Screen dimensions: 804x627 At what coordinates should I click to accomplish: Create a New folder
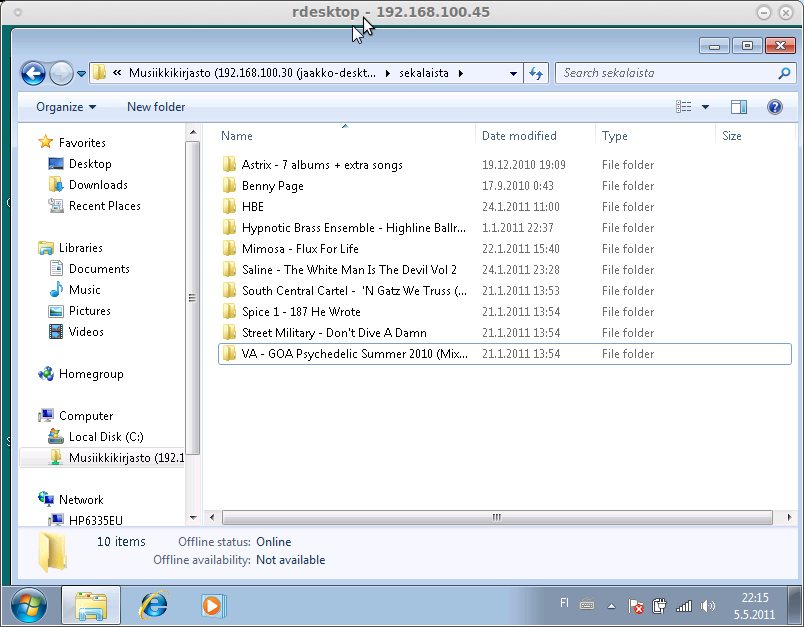tap(156, 107)
